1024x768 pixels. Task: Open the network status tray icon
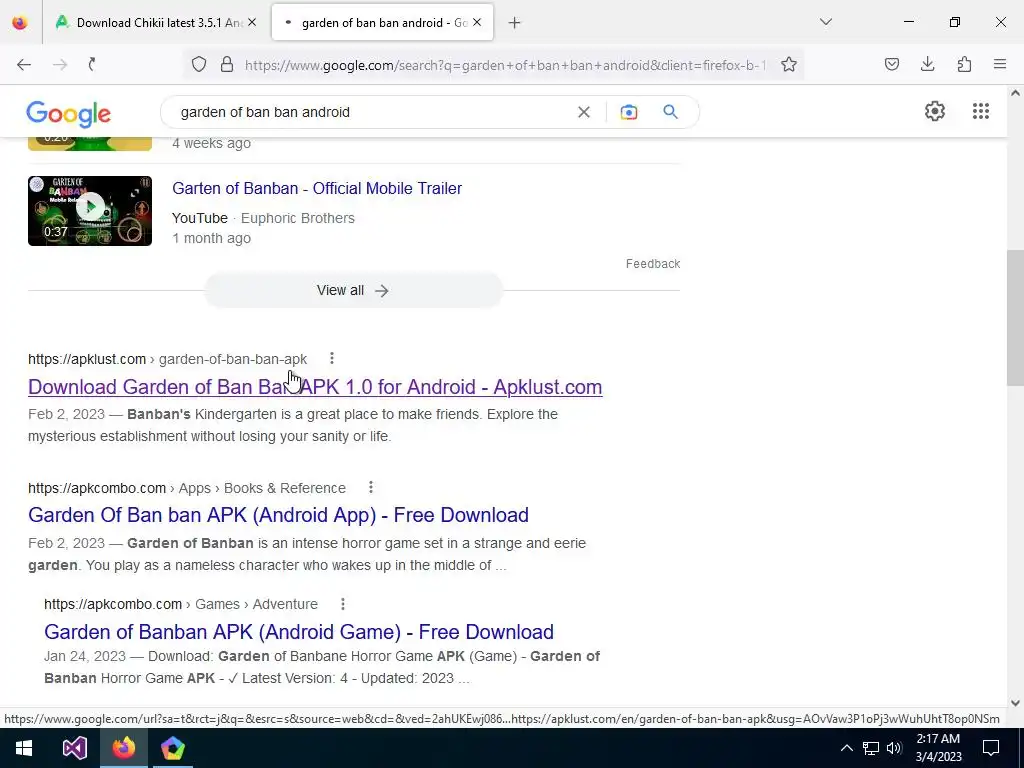tap(871, 748)
